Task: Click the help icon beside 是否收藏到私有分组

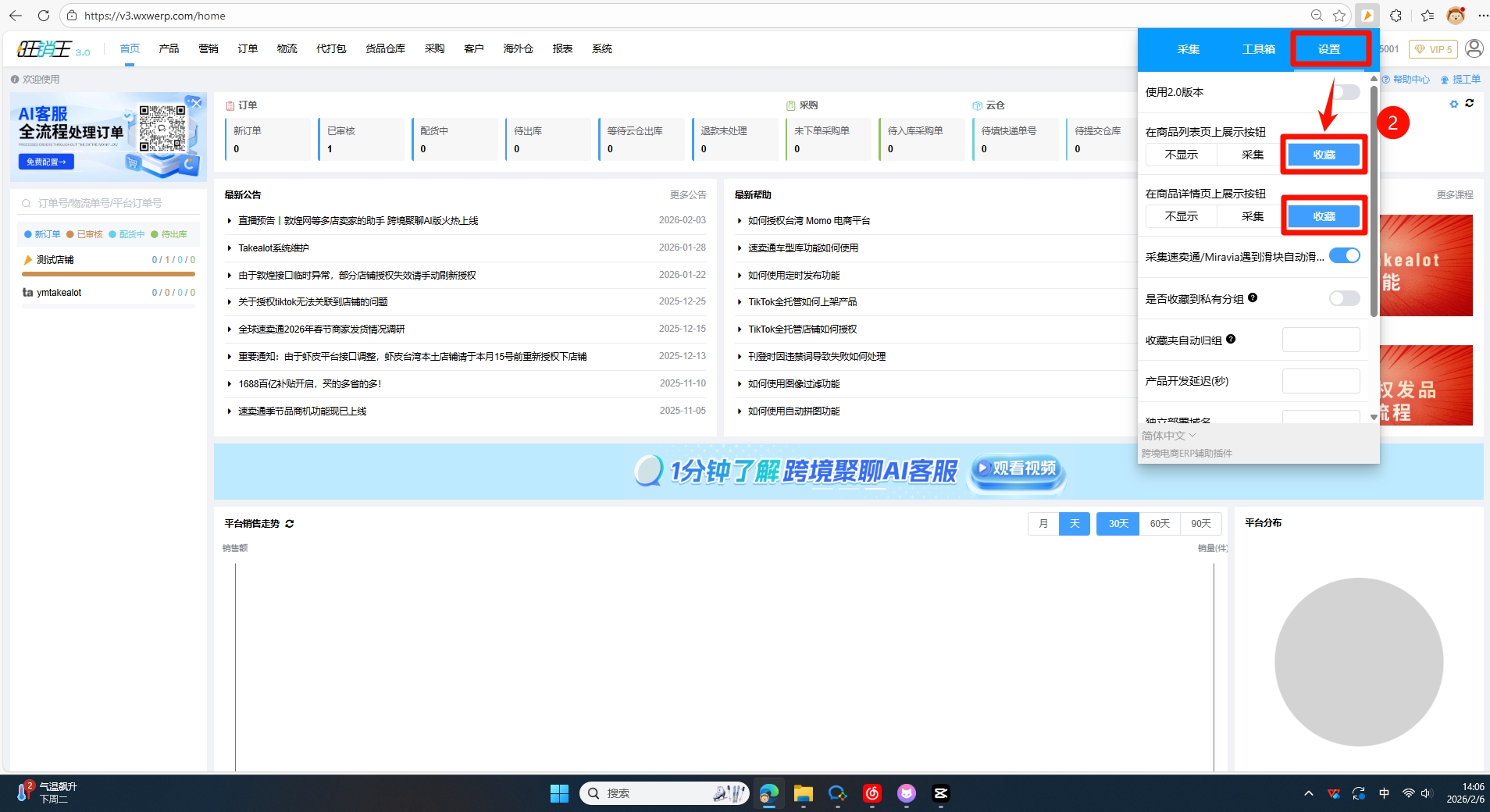Action: (1253, 297)
